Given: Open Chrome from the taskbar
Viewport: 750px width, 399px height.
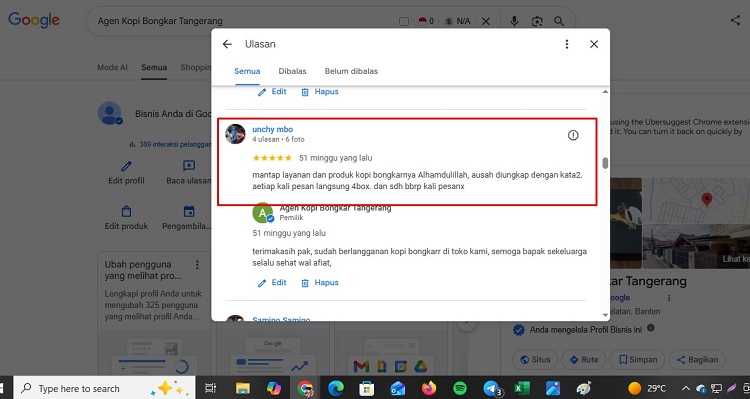Looking at the screenshot, I should click(305, 388).
